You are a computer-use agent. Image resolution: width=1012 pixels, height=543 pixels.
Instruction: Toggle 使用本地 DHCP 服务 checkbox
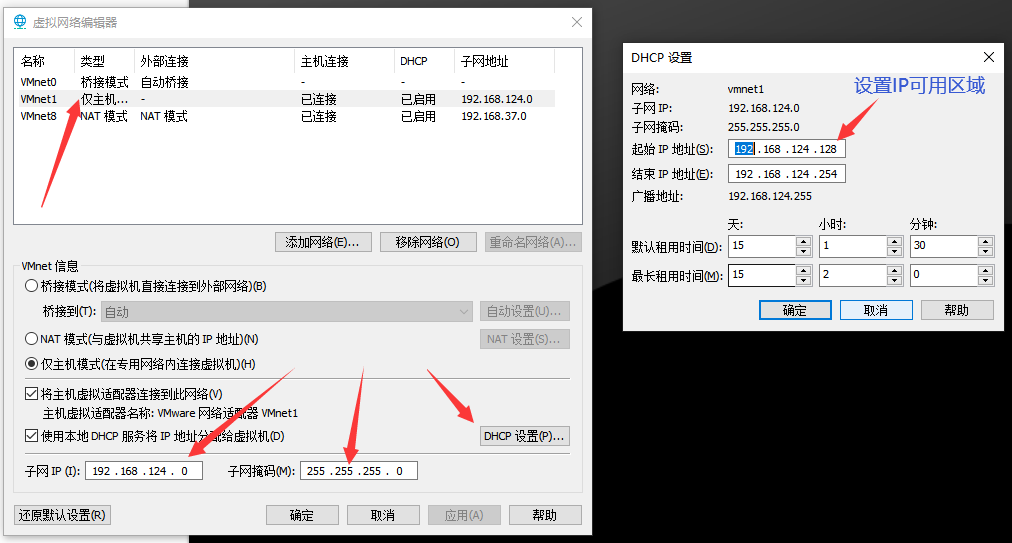coord(31,436)
